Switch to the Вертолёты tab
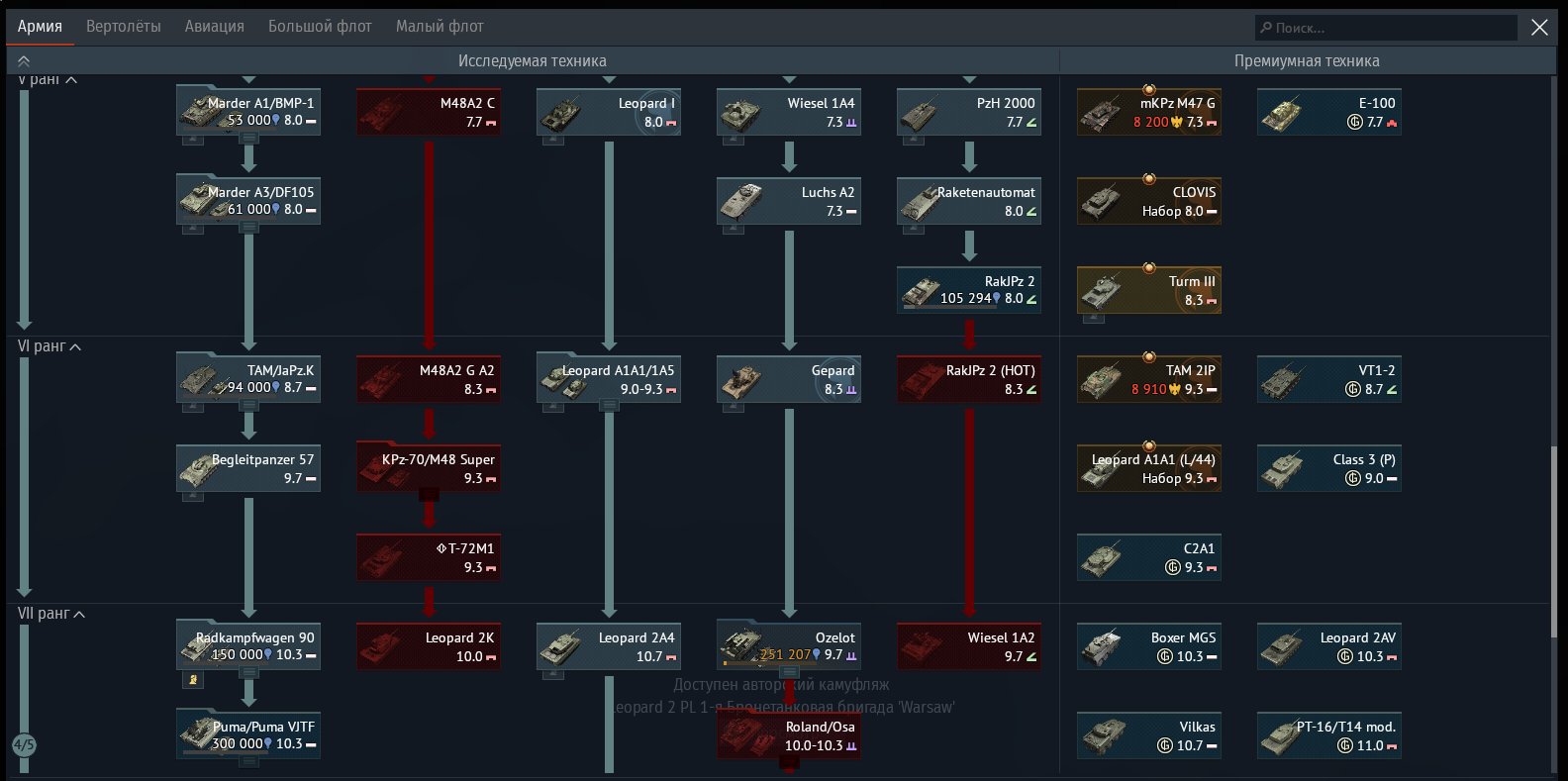The width and height of the screenshot is (1568, 781). tap(123, 27)
